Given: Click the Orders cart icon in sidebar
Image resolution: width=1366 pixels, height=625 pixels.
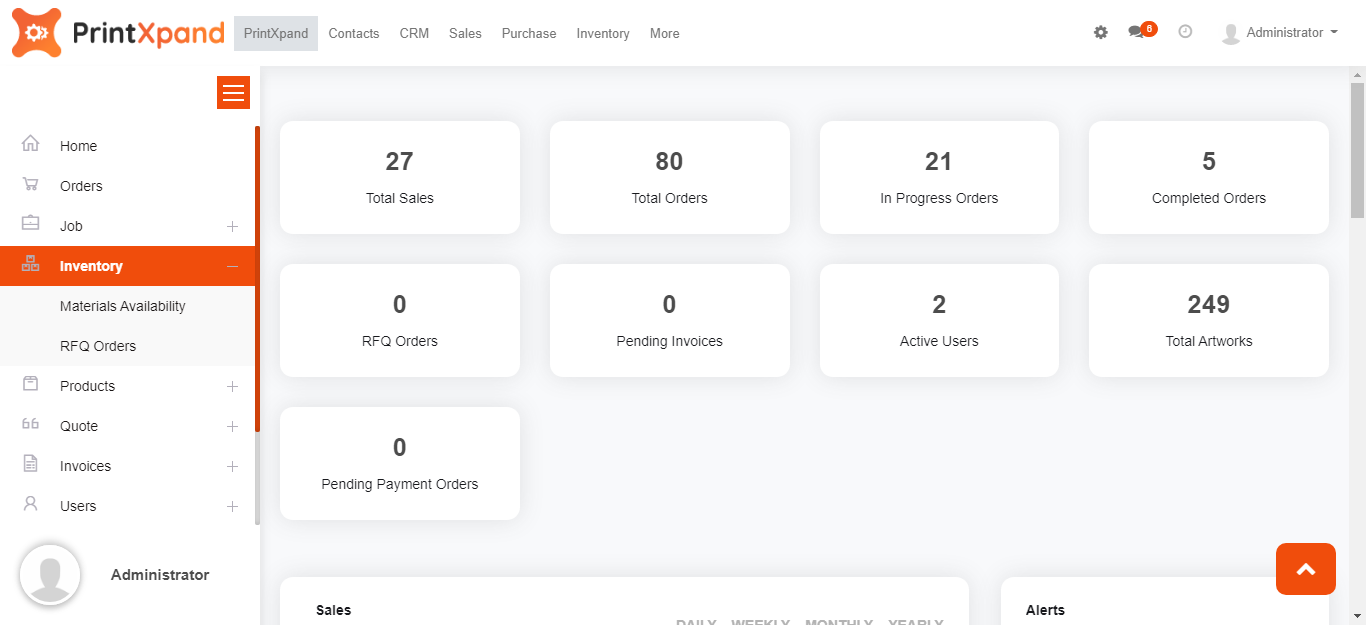Looking at the screenshot, I should [30, 185].
